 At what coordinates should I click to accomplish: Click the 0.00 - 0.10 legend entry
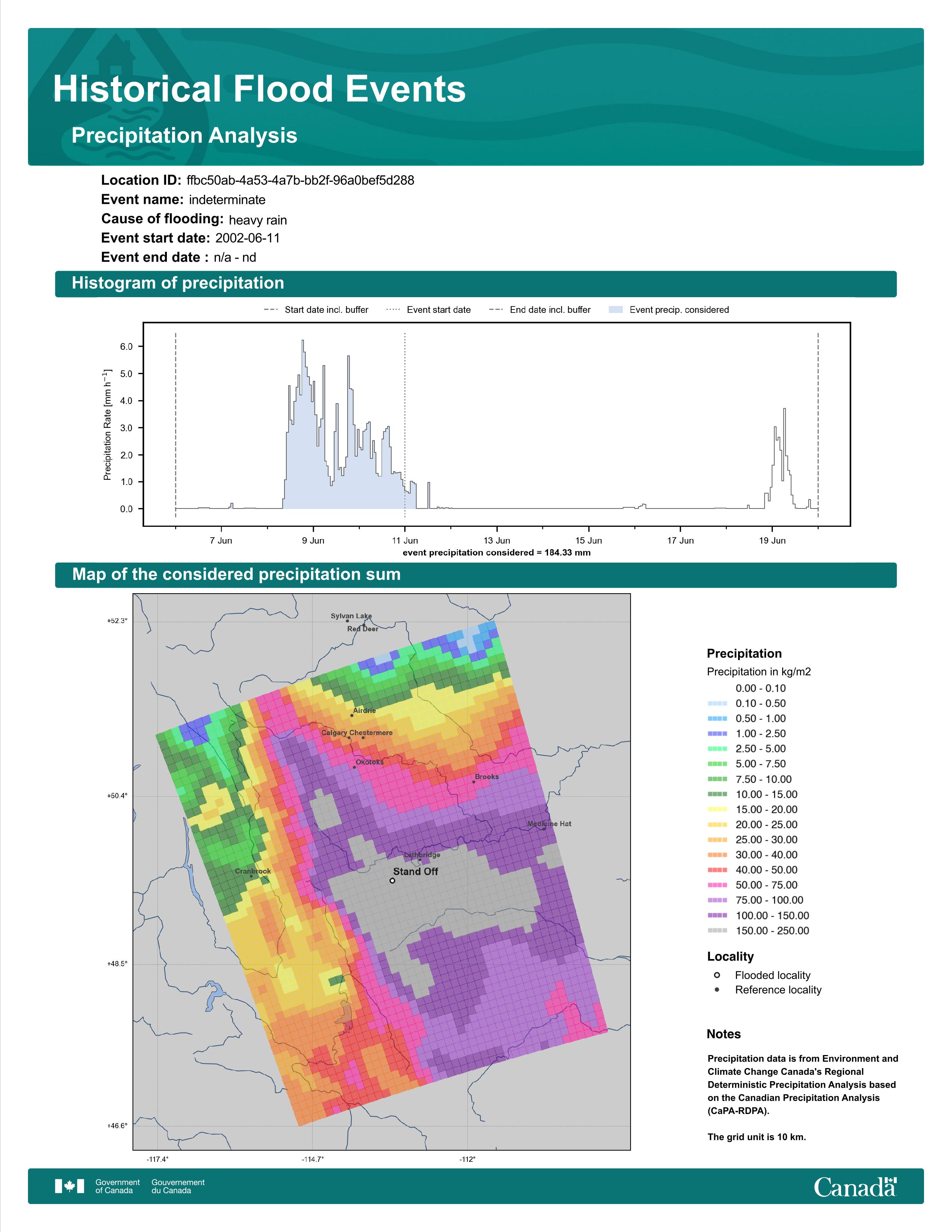point(761,688)
